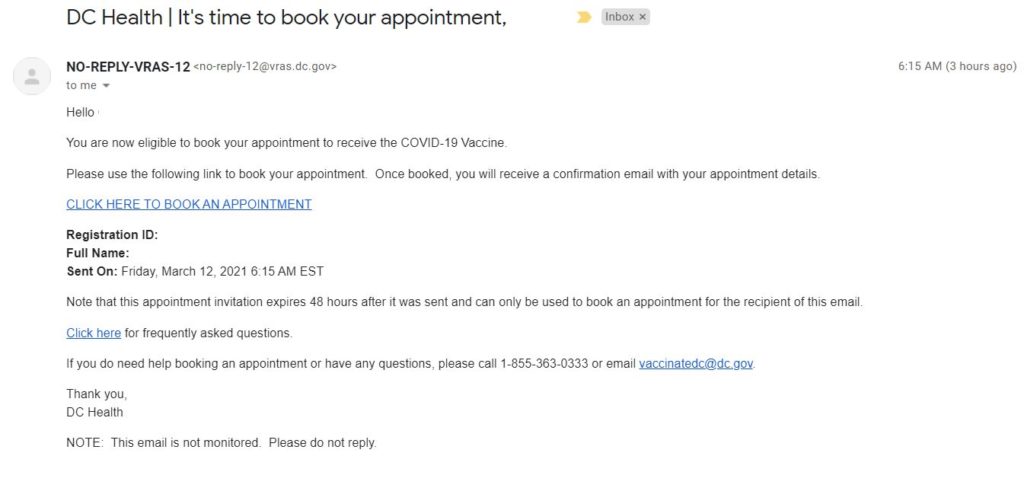Click the "Hello" greeting text
Screen dimensions: 1024x488
coord(80,112)
